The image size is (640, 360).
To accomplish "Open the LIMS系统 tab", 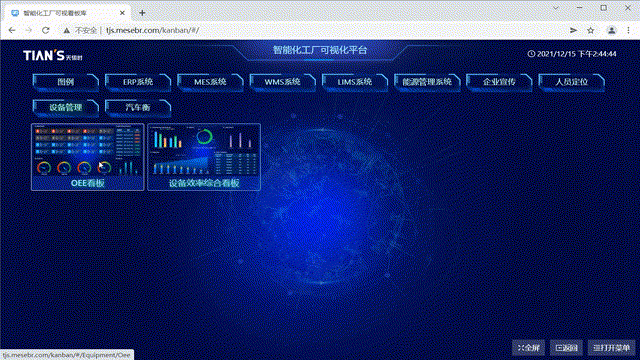I will coord(355,82).
